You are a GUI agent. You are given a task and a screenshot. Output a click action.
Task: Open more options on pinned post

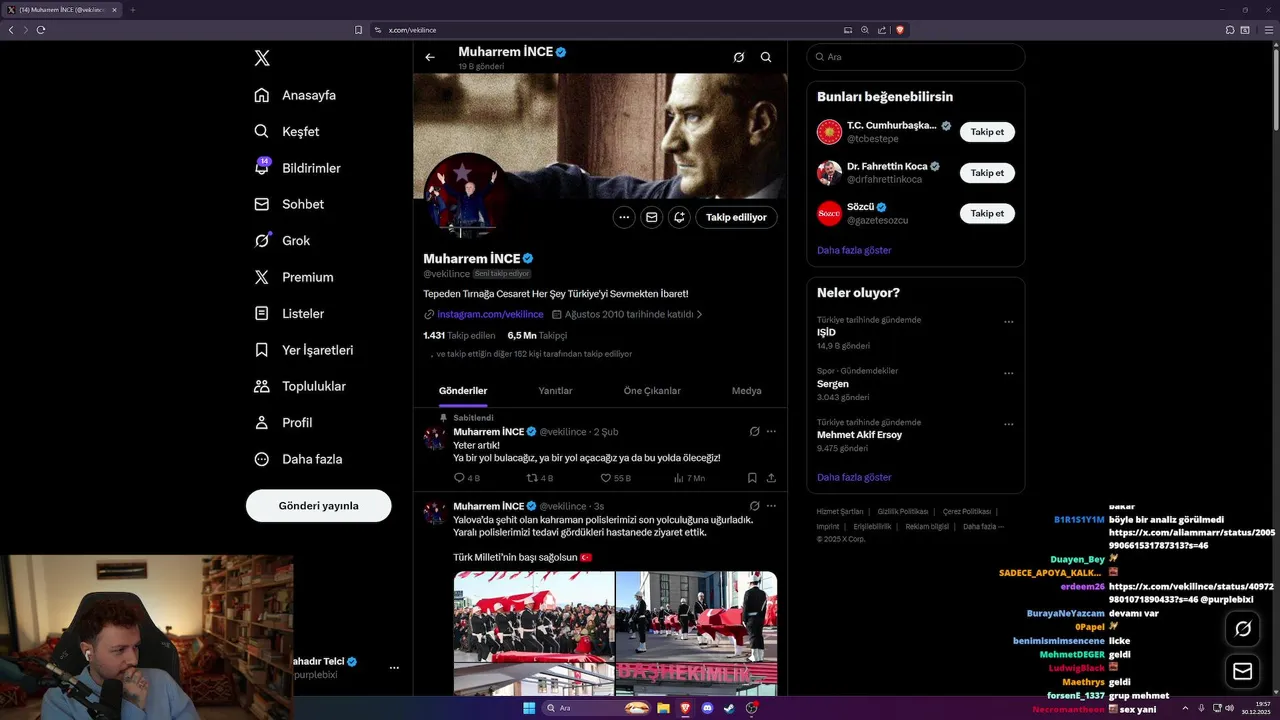tap(771, 432)
